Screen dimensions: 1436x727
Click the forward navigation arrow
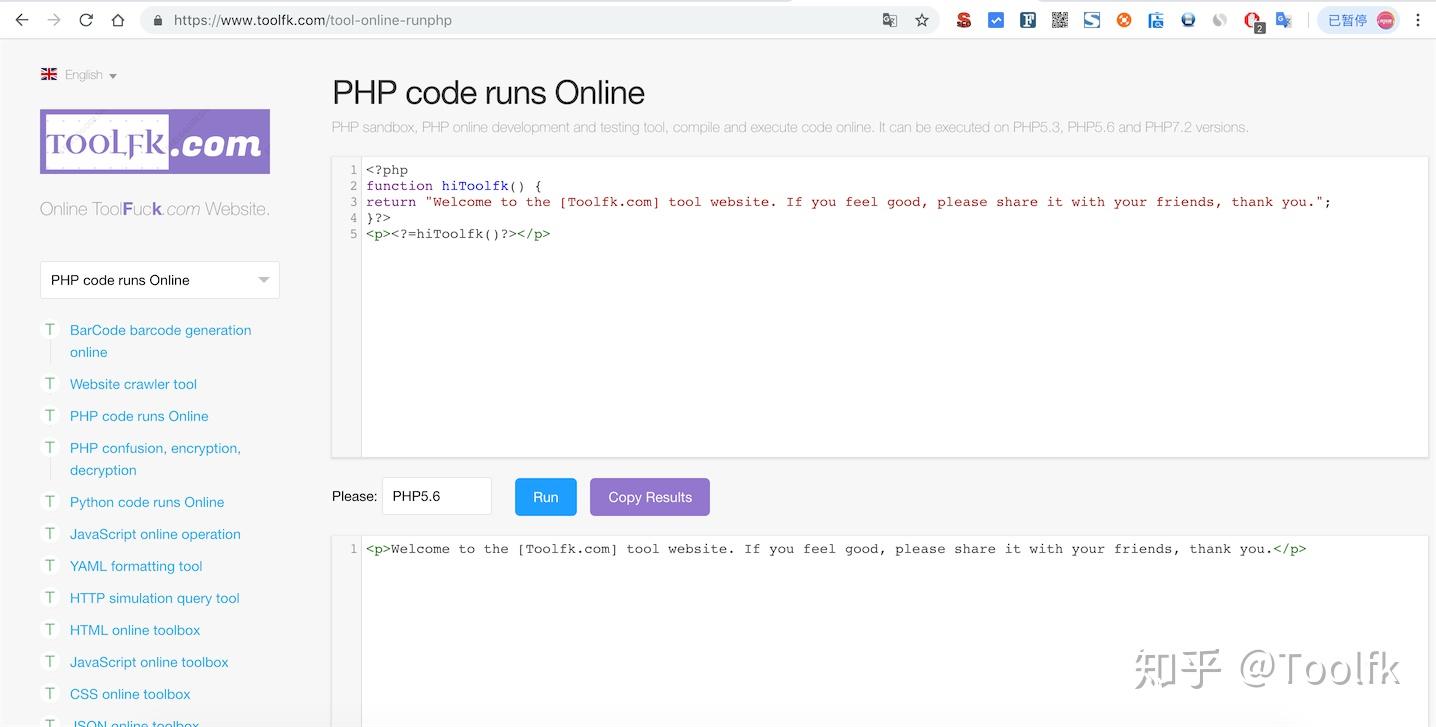[x=54, y=19]
